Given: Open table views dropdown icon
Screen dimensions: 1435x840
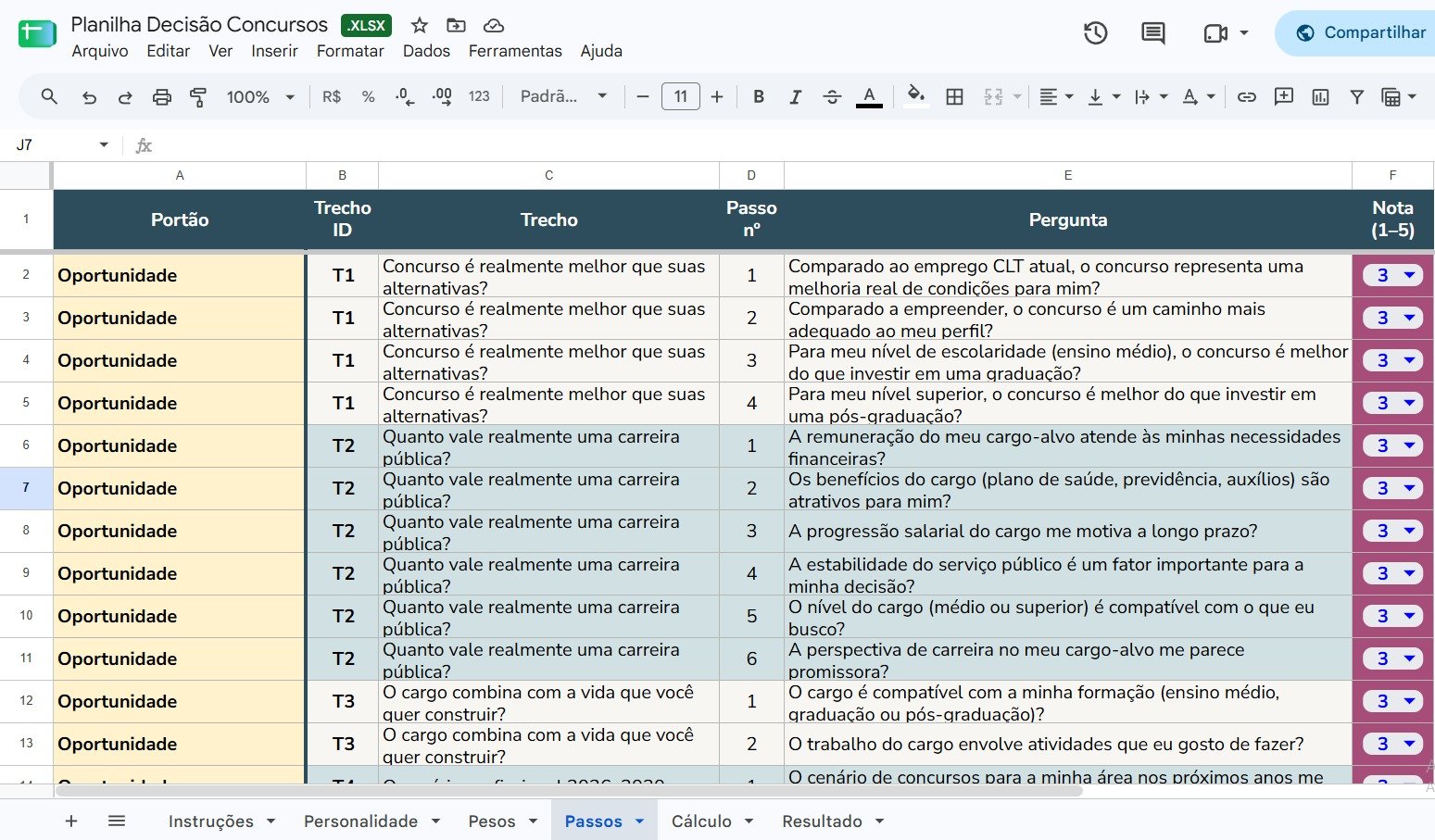Looking at the screenshot, I should coord(1398,96).
